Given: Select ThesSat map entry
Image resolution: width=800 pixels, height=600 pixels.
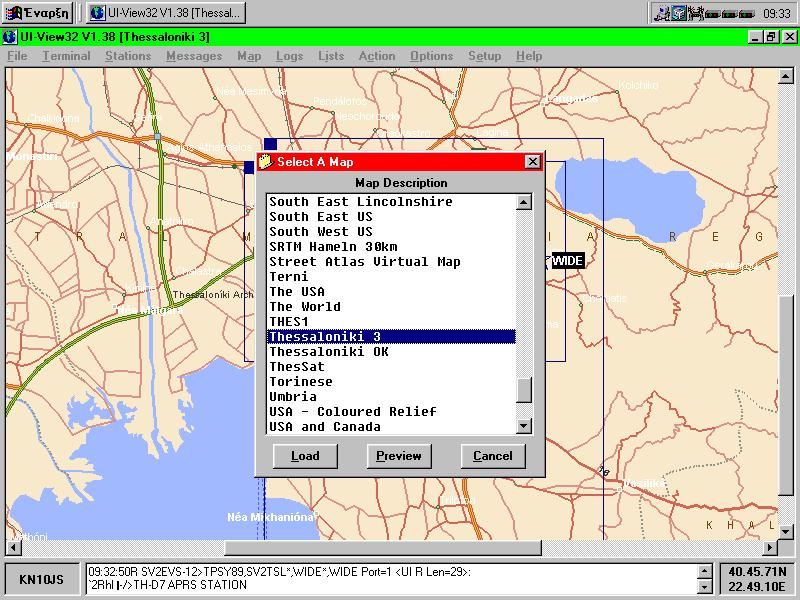Looking at the screenshot, I should (391, 366).
